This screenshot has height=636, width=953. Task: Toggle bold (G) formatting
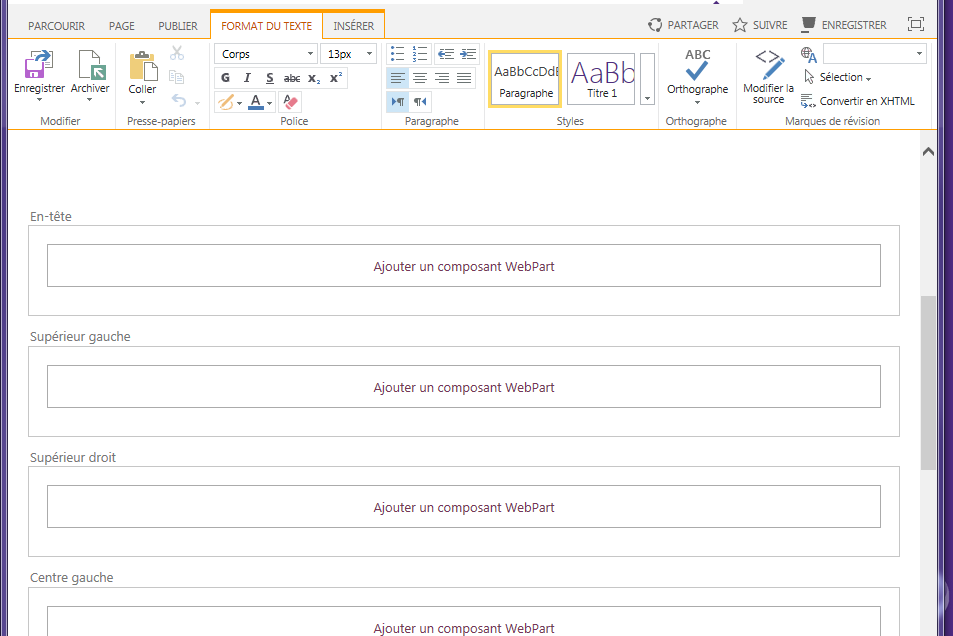point(225,78)
